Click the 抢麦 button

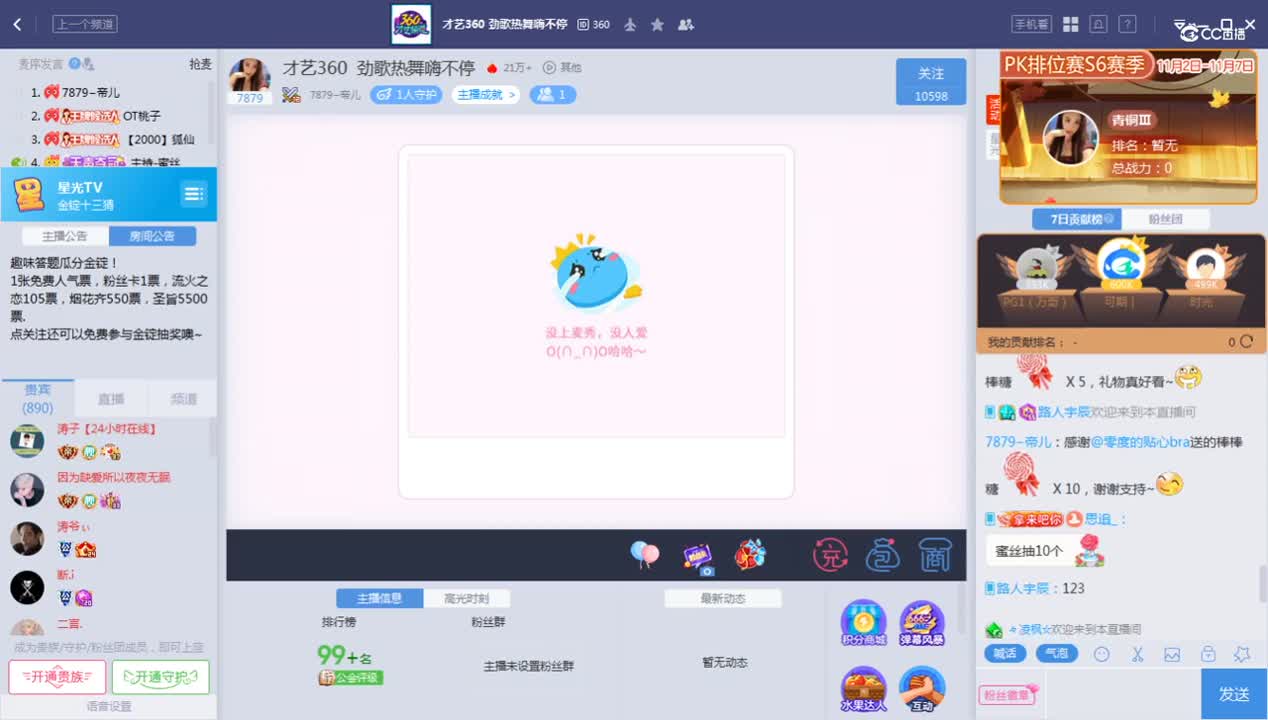pos(200,64)
